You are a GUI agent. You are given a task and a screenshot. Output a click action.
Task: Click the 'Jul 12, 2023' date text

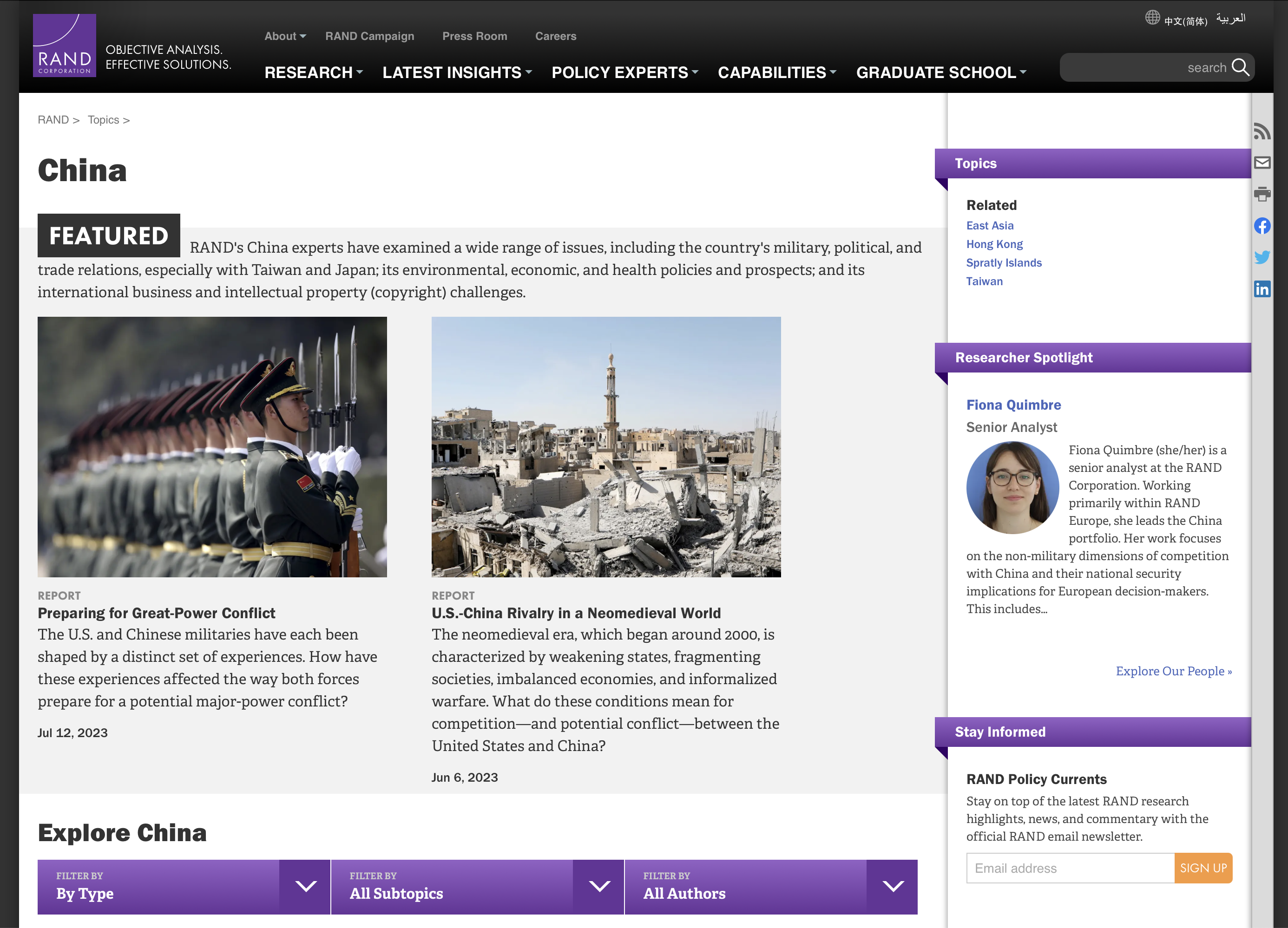[x=72, y=733]
